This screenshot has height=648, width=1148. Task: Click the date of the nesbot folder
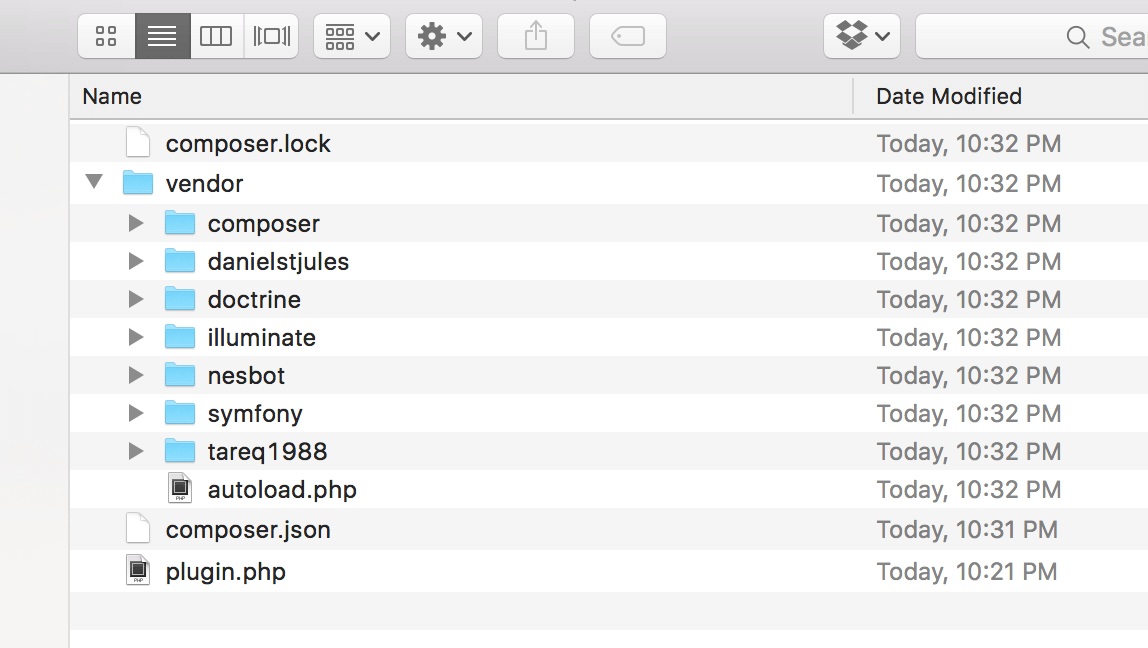tap(969, 376)
